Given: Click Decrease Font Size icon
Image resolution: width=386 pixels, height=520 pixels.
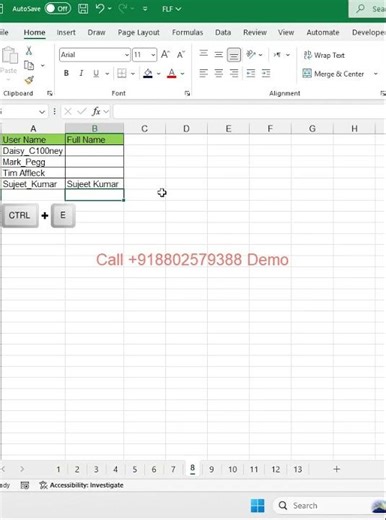Looking at the screenshot, I should [x=181, y=54].
